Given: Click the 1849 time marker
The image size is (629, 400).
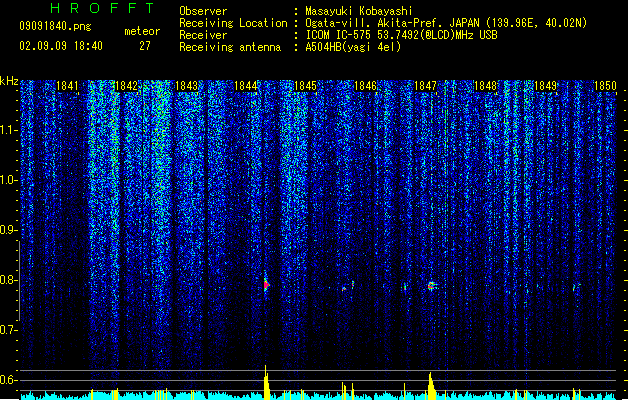Looking at the screenshot, I should click(x=545, y=86).
